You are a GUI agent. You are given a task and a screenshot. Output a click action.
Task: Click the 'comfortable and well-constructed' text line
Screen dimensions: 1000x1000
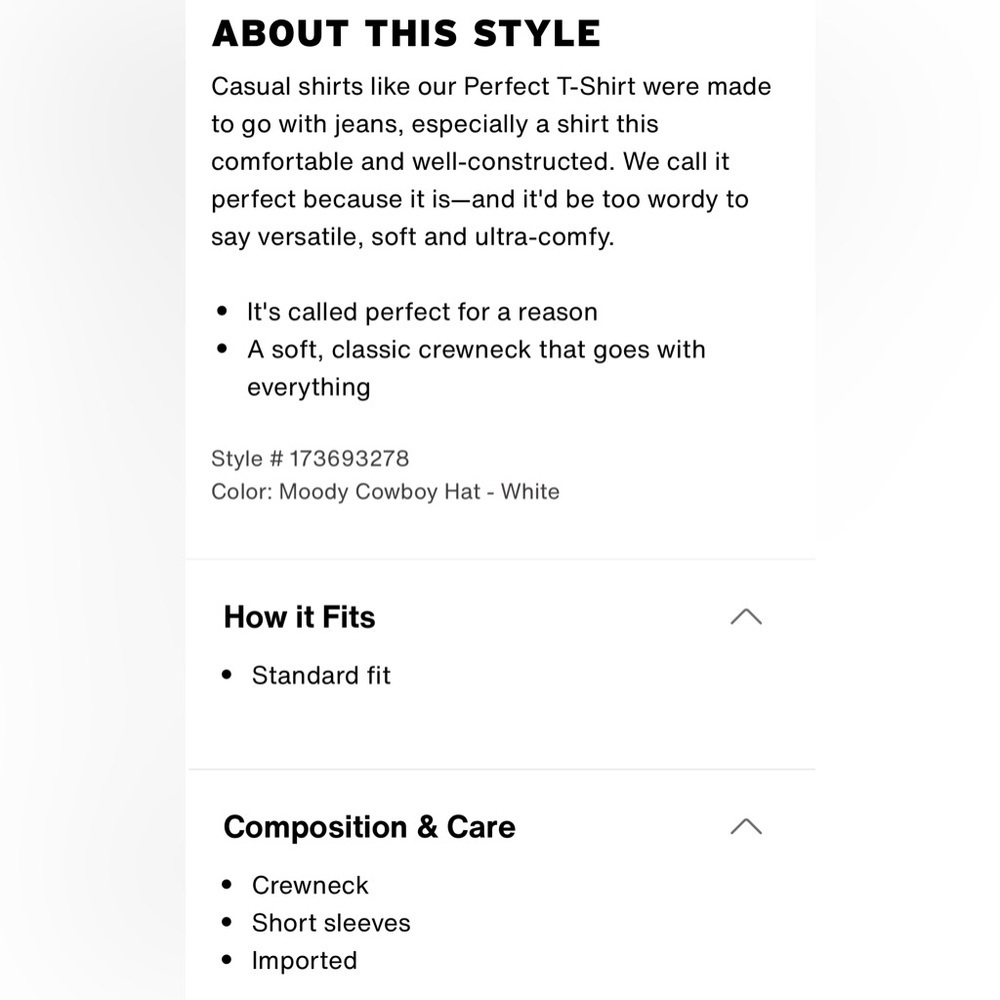(x=413, y=161)
